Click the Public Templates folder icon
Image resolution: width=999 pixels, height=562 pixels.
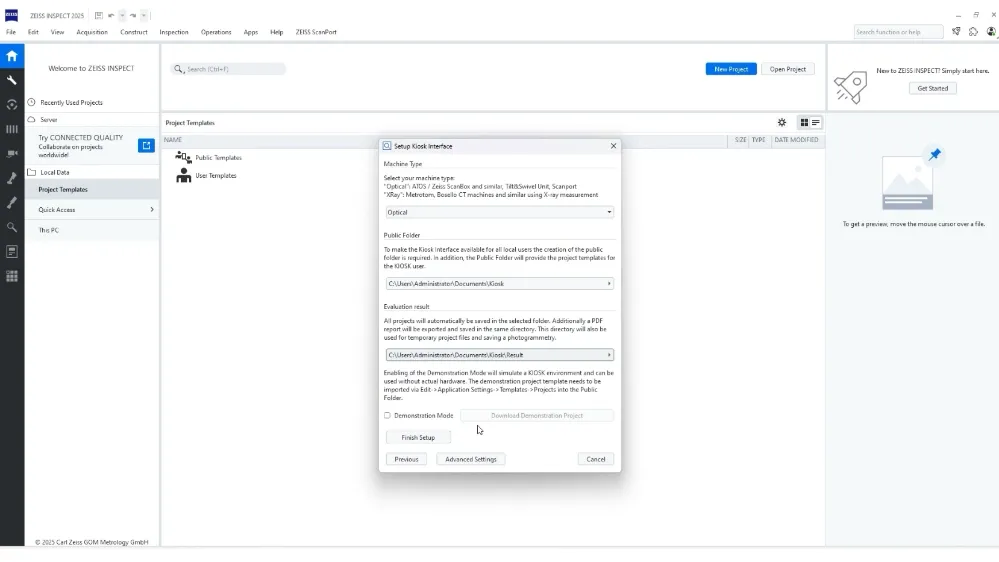point(183,157)
